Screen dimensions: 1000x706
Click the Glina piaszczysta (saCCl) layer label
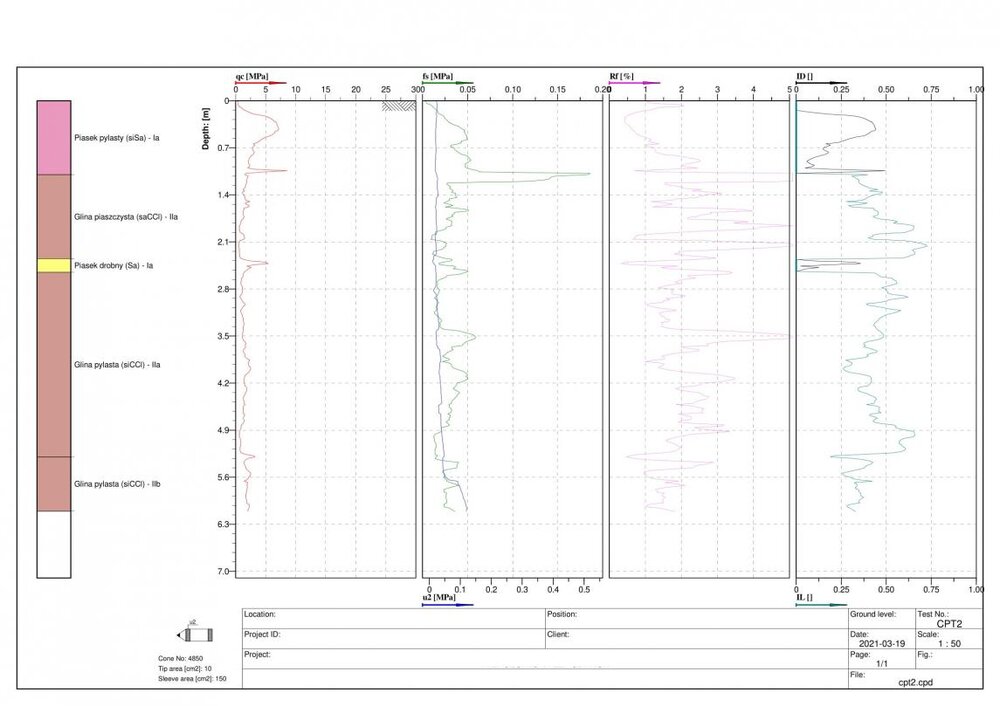pos(125,216)
